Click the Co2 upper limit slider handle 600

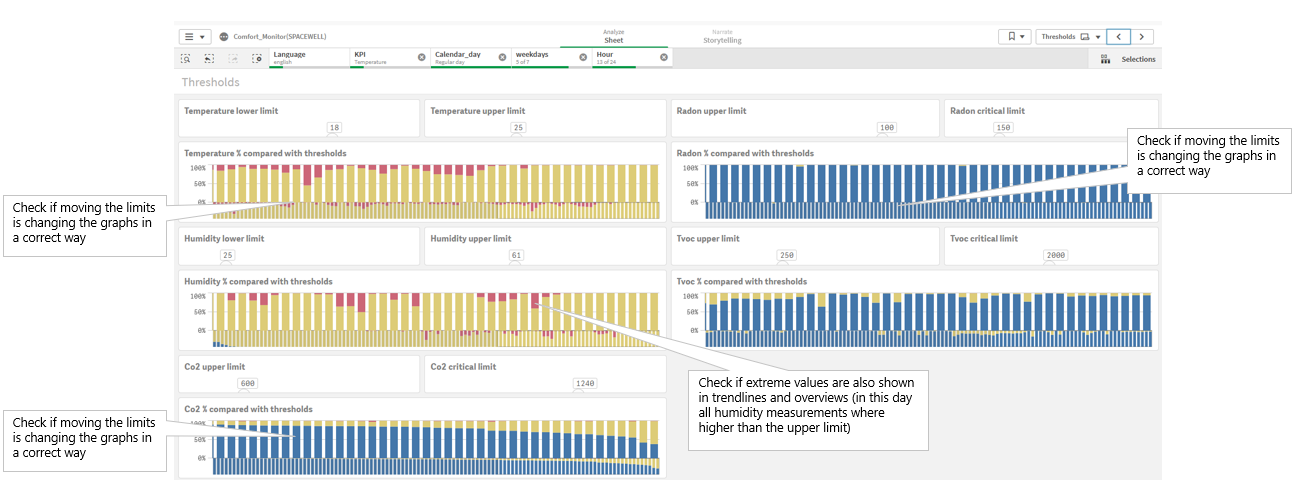click(x=248, y=383)
